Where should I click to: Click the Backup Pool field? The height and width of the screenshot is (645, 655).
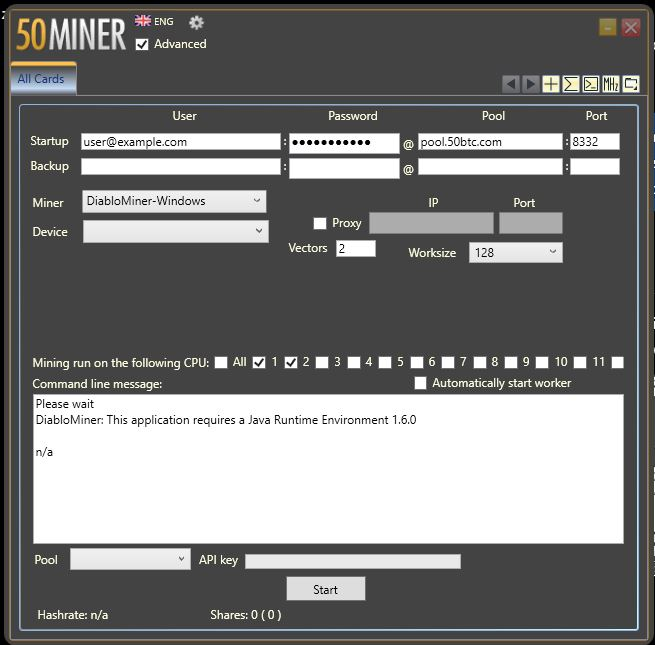tap(490, 167)
